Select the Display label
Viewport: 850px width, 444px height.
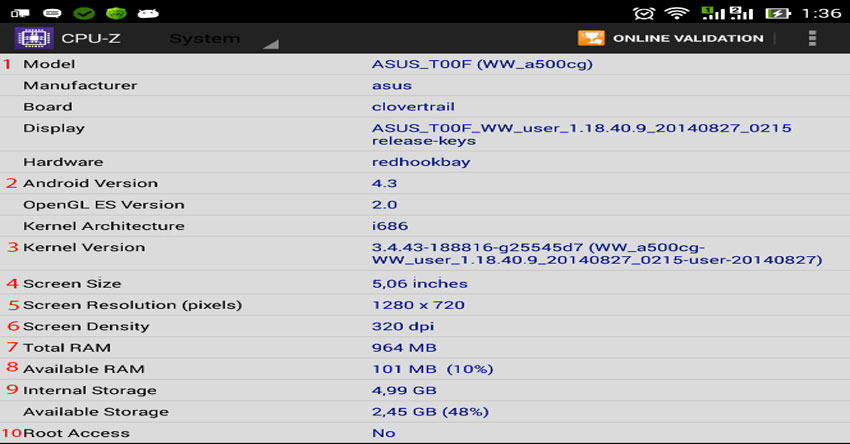[x=54, y=128]
